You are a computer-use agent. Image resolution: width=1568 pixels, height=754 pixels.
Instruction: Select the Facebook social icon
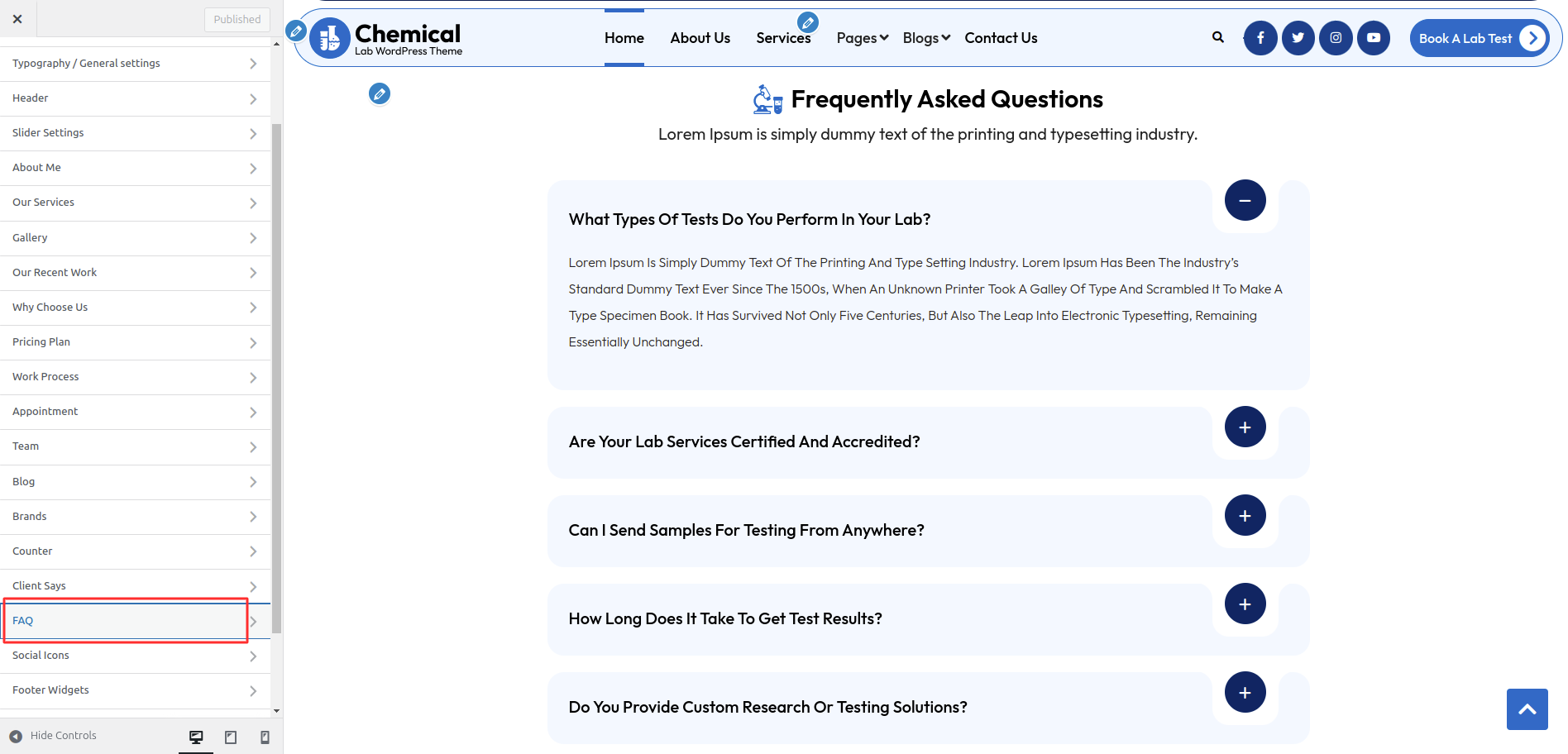coord(1260,37)
